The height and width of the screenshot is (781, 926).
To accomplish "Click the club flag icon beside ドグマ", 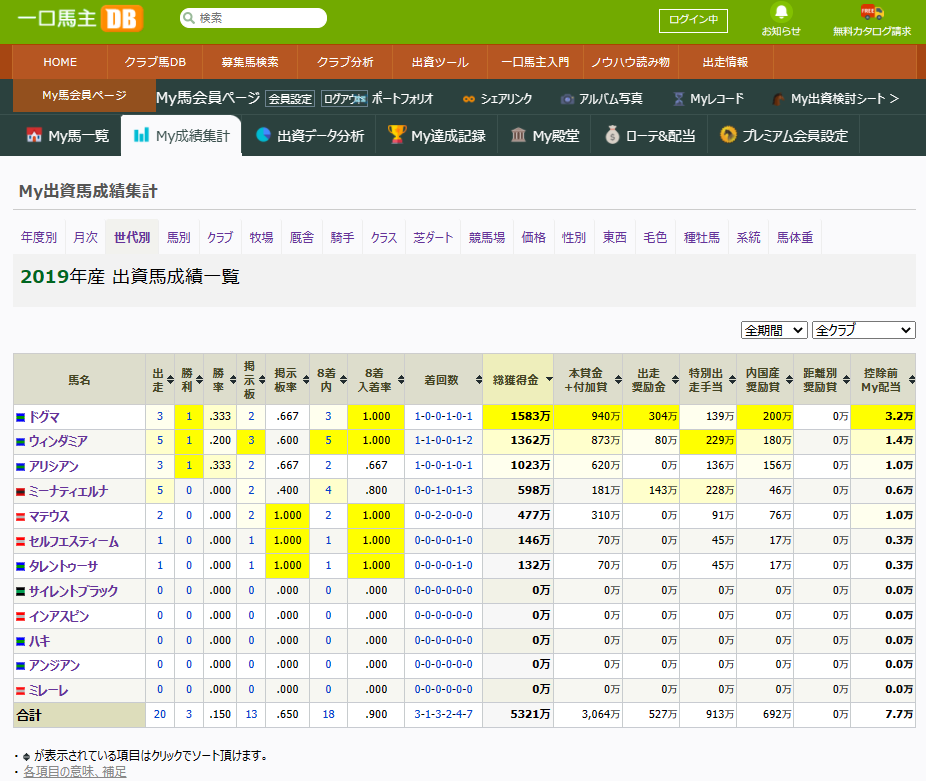I will point(21,417).
